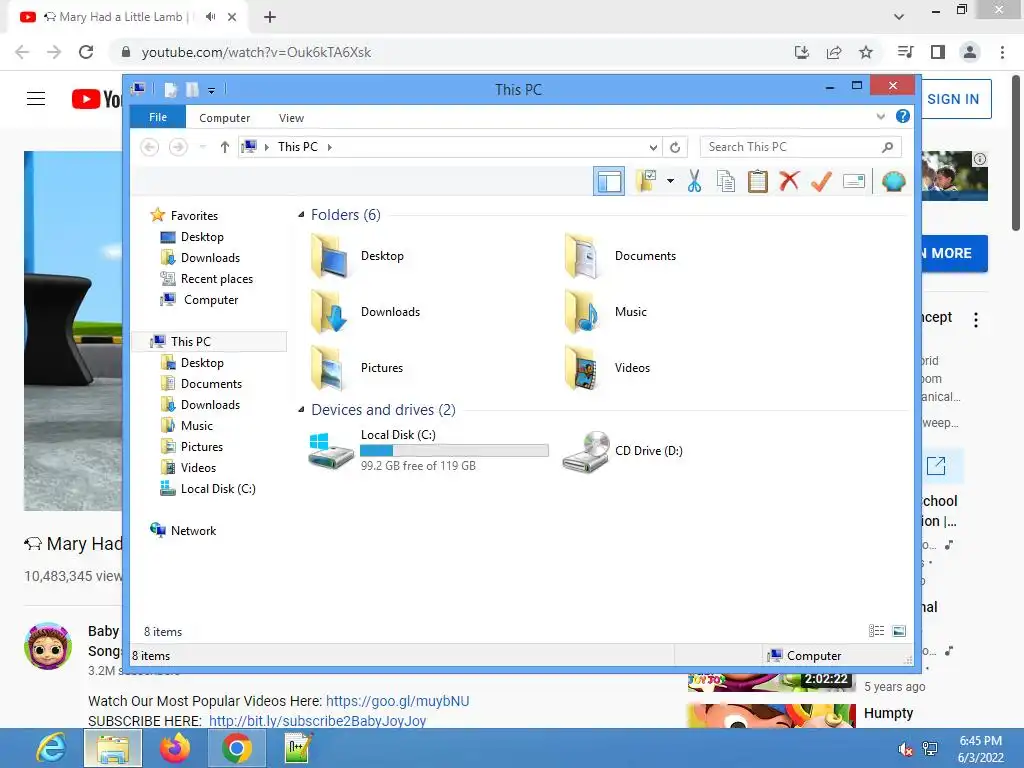Open the goo.gl/muybNU link

pos(397,701)
